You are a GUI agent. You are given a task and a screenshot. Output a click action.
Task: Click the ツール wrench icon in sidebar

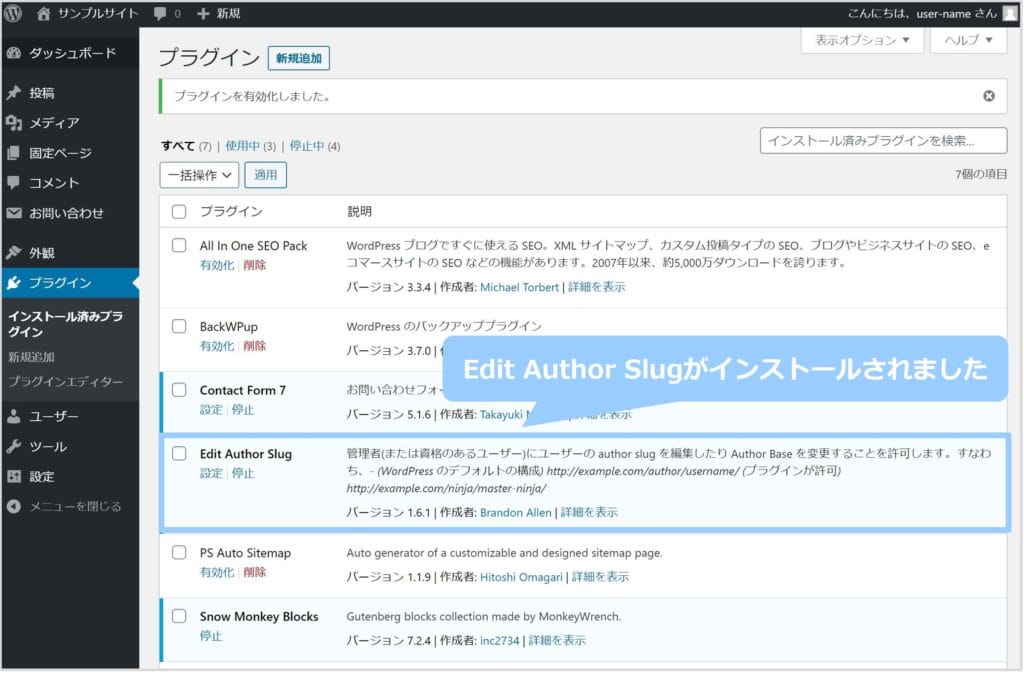pyautogui.click(x=14, y=446)
